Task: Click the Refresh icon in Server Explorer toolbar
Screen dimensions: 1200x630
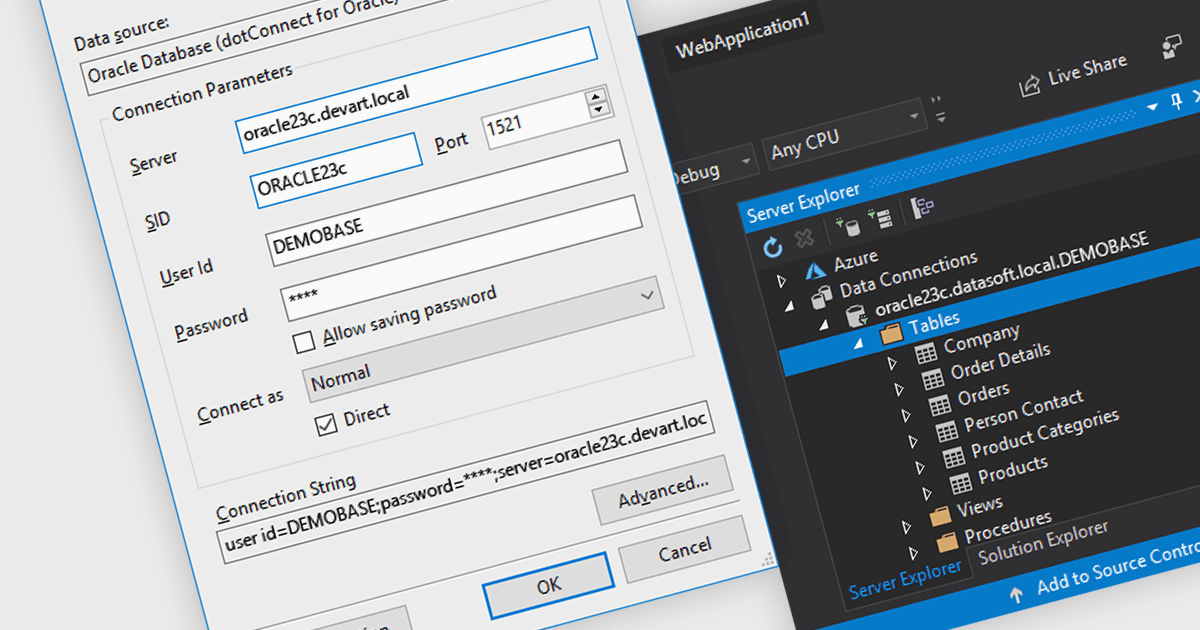Action: (772, 246)
